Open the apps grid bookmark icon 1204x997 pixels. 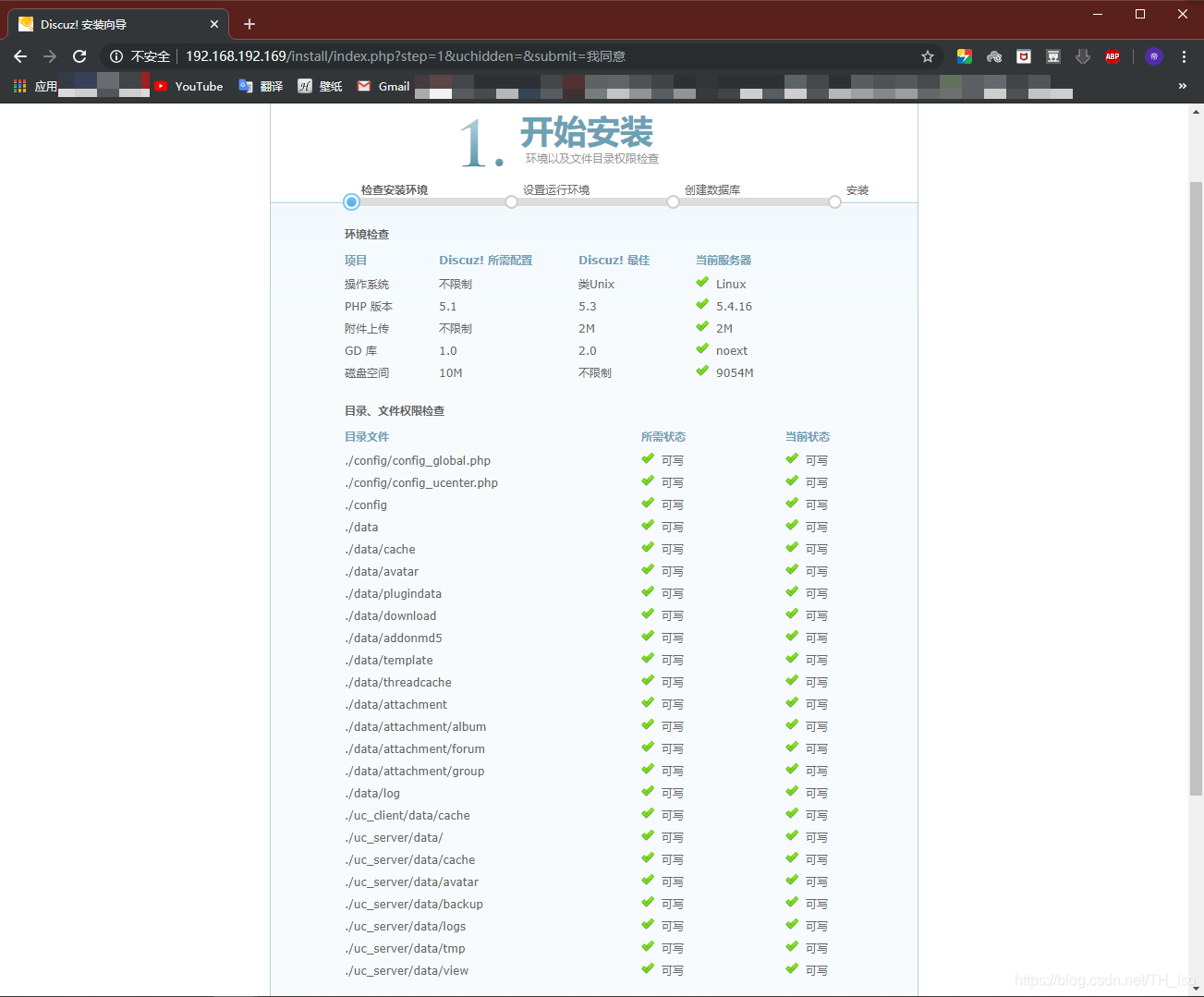[x=19, y=86]
